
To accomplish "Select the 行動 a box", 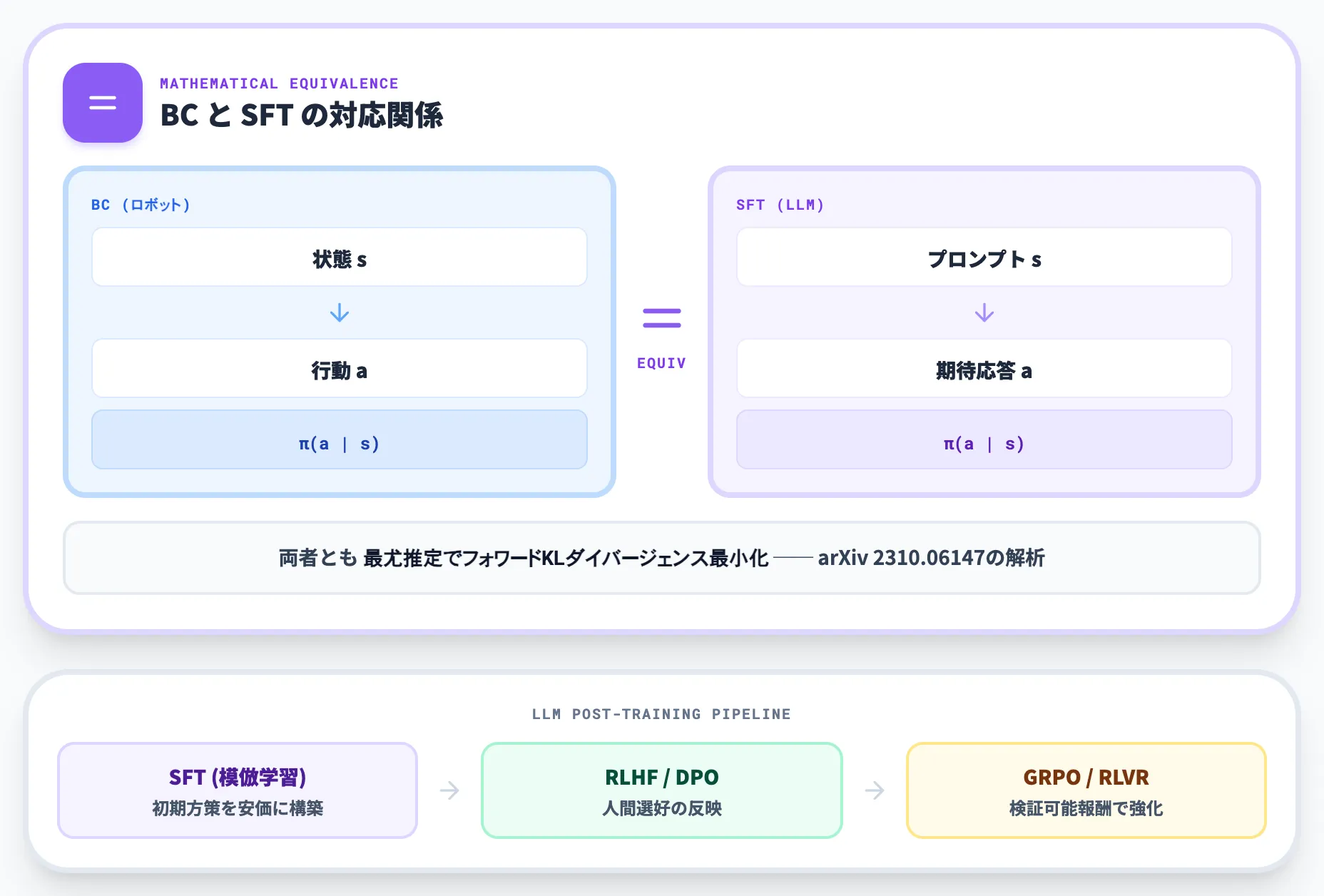I will tap(340, 368).
